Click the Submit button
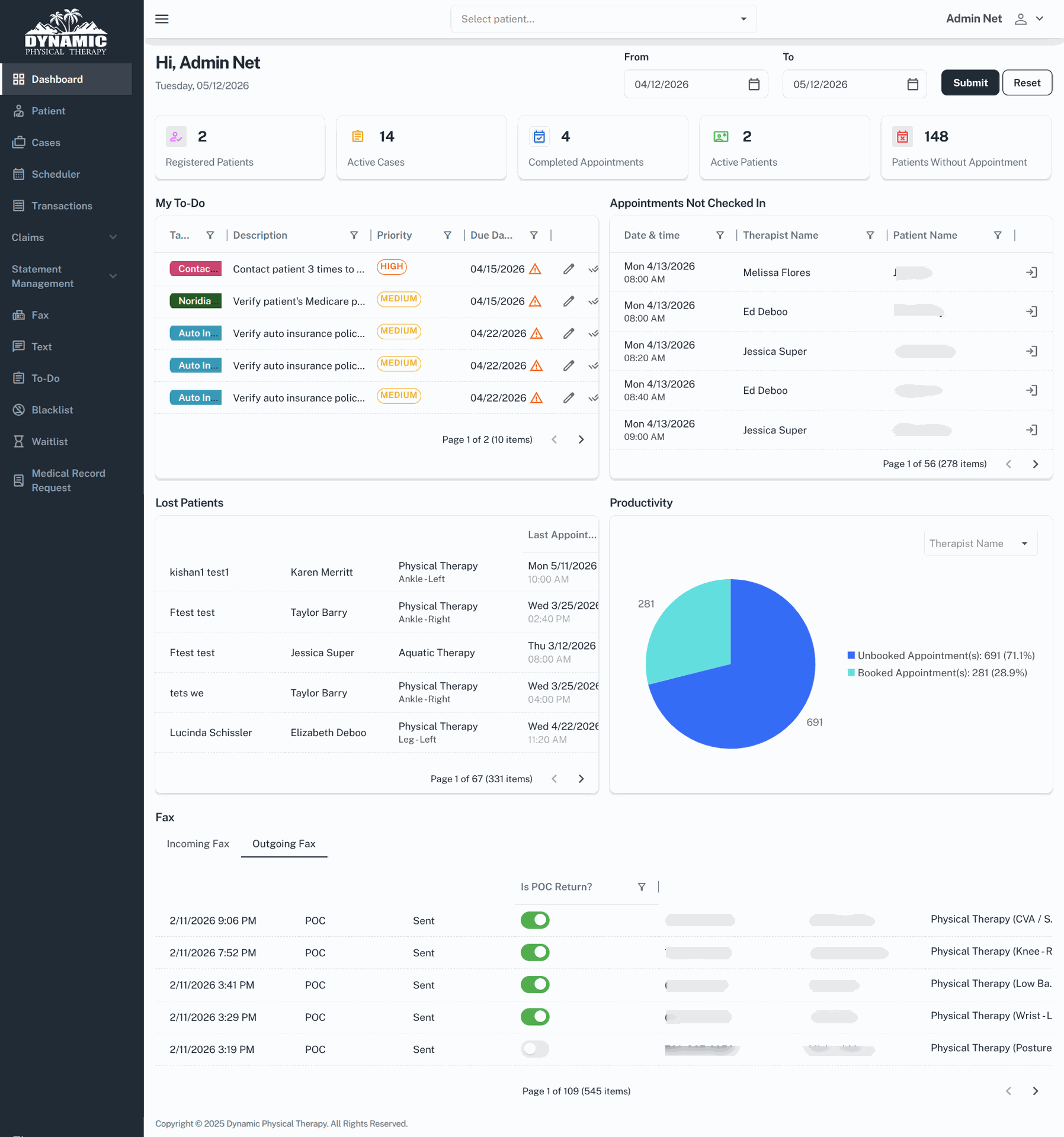 970,83
